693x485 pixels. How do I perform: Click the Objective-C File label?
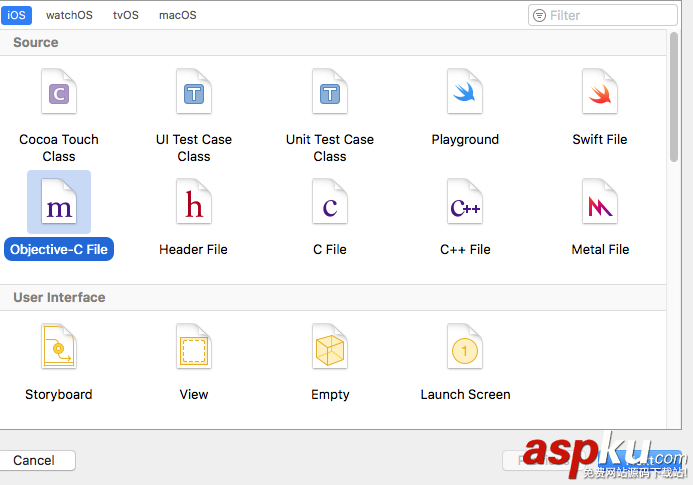59,249
